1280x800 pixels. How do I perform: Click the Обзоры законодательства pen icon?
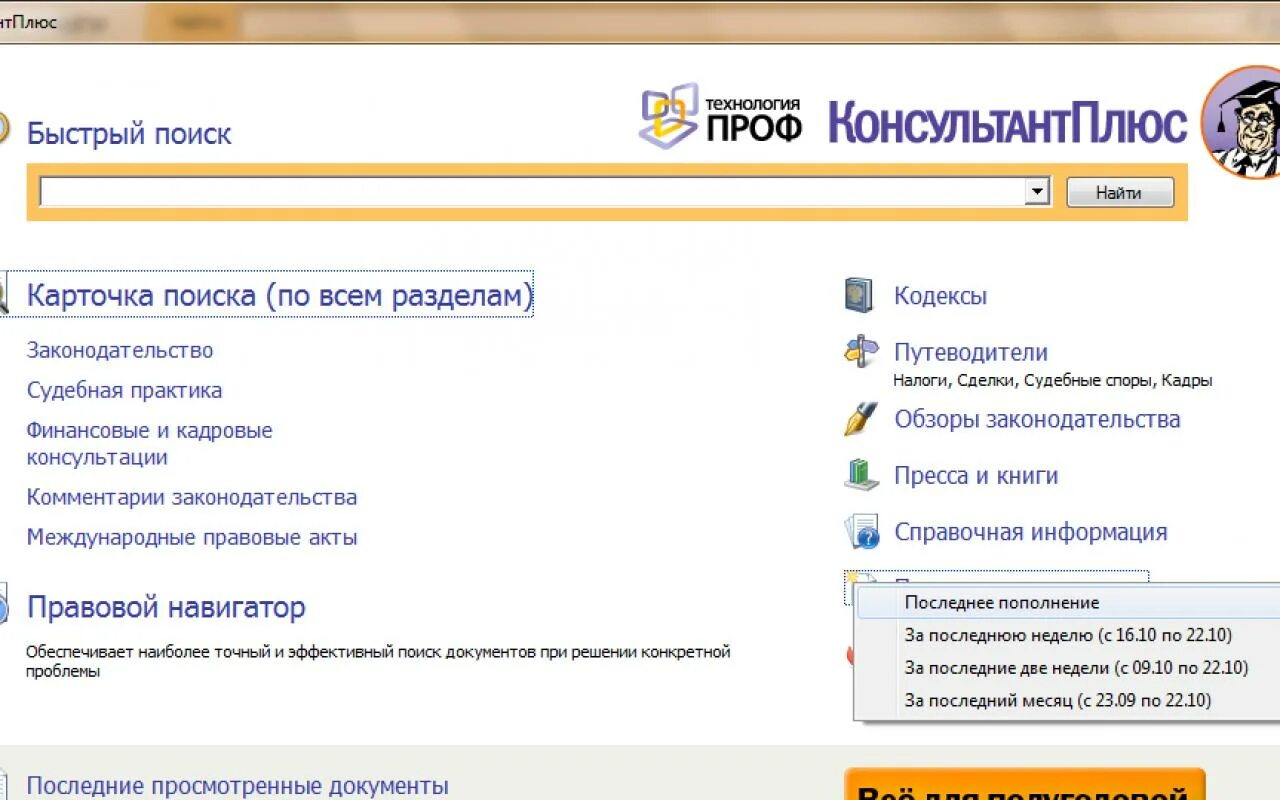pyautogui.click(x=860, y=419)
